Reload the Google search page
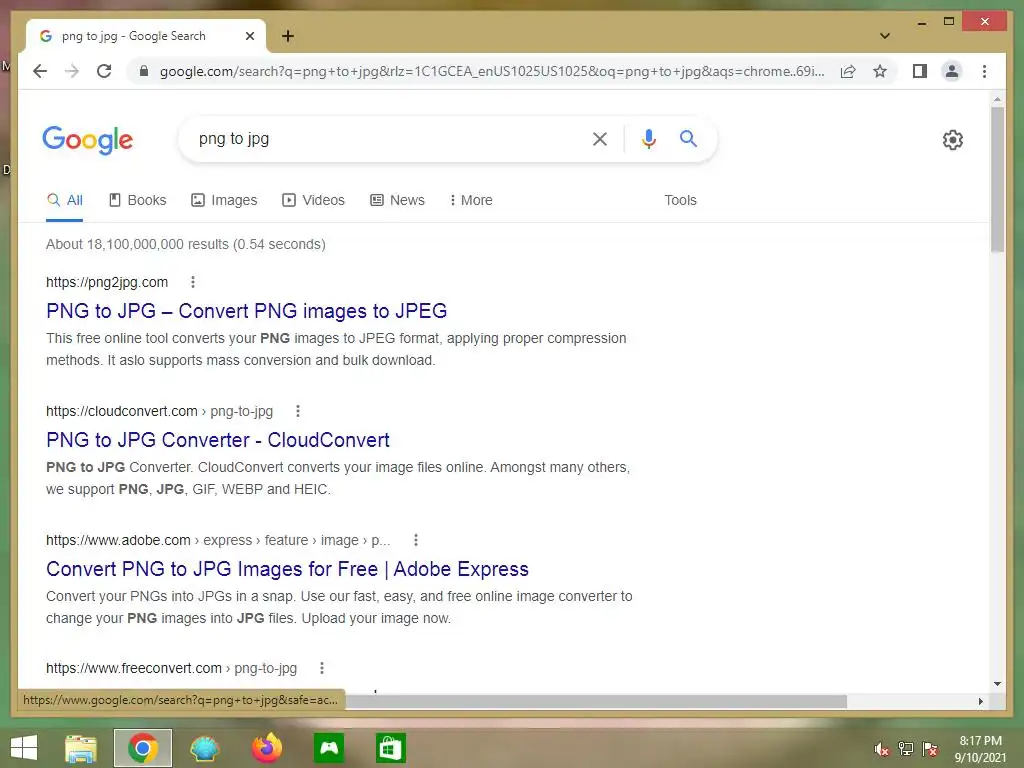The width and height of the screenshot is (1024, 768). 104,71
